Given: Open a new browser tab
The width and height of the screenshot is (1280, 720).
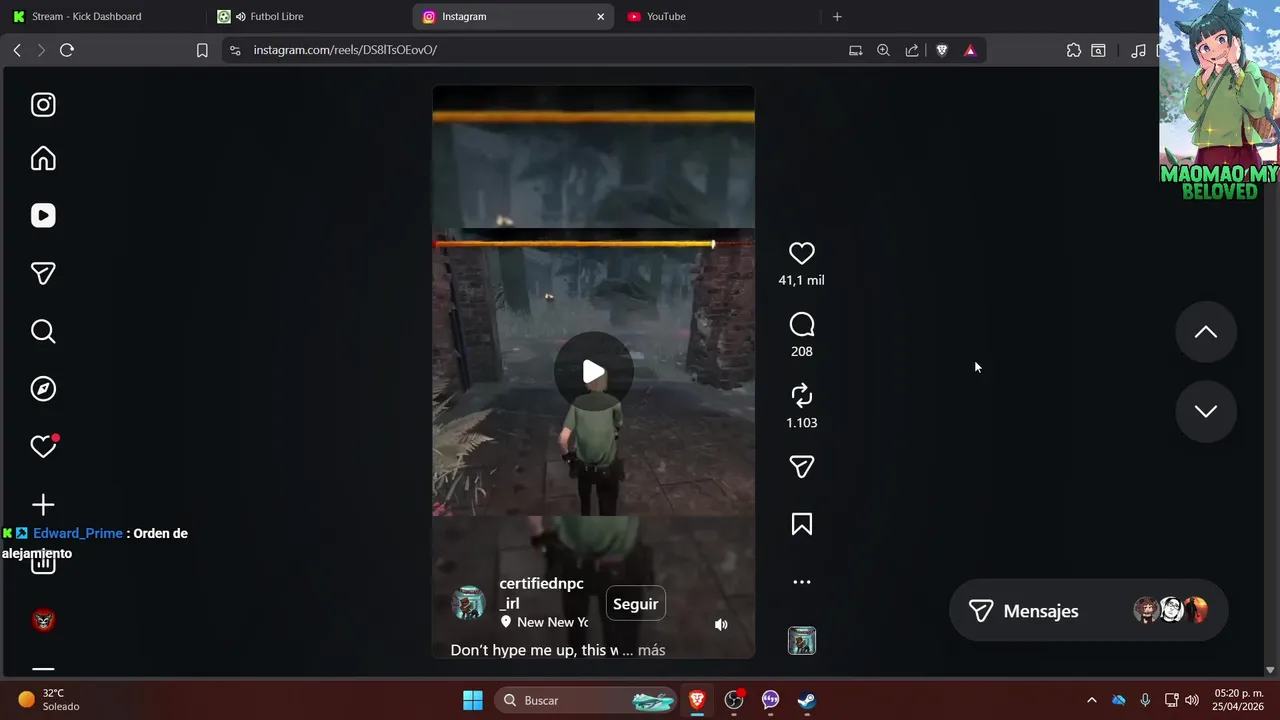Looking at the screenshot, I should click(837, 16).
